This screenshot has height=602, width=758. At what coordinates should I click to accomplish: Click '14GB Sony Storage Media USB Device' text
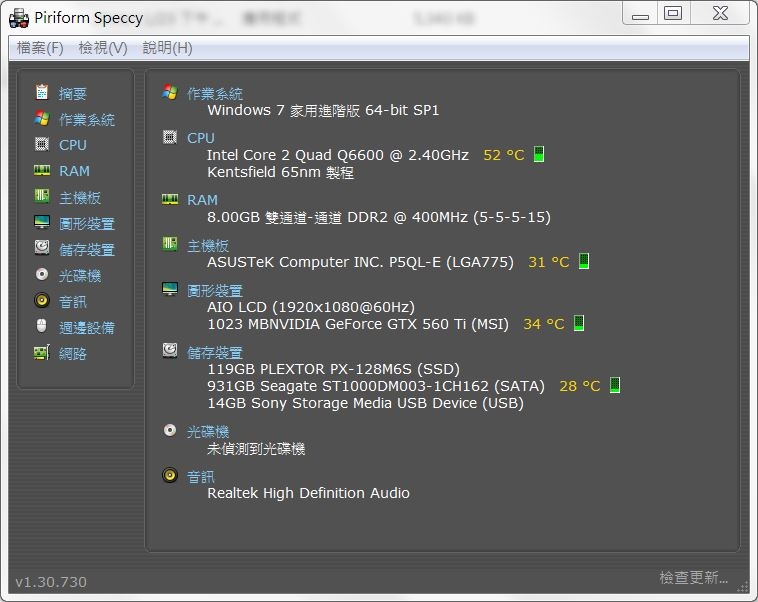343,403
